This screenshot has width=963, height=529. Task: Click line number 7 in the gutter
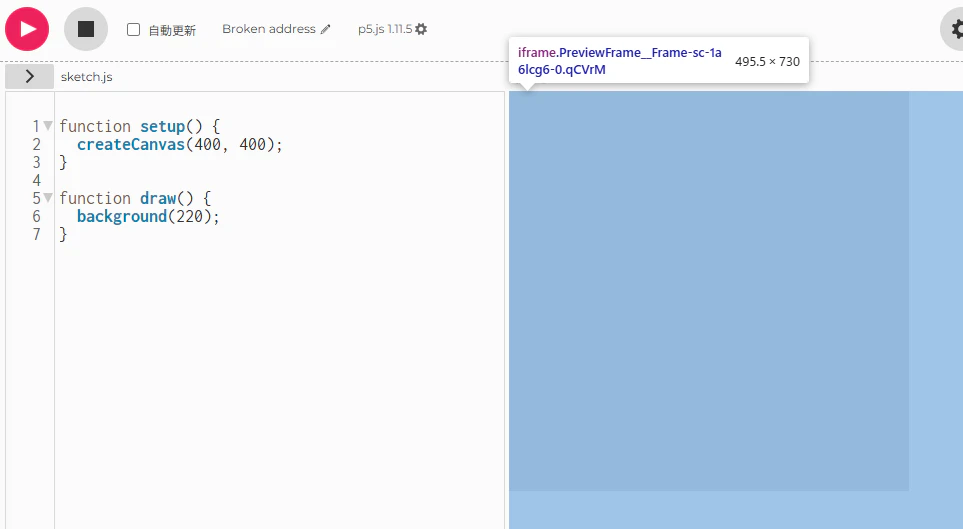[x=36, y=234]
